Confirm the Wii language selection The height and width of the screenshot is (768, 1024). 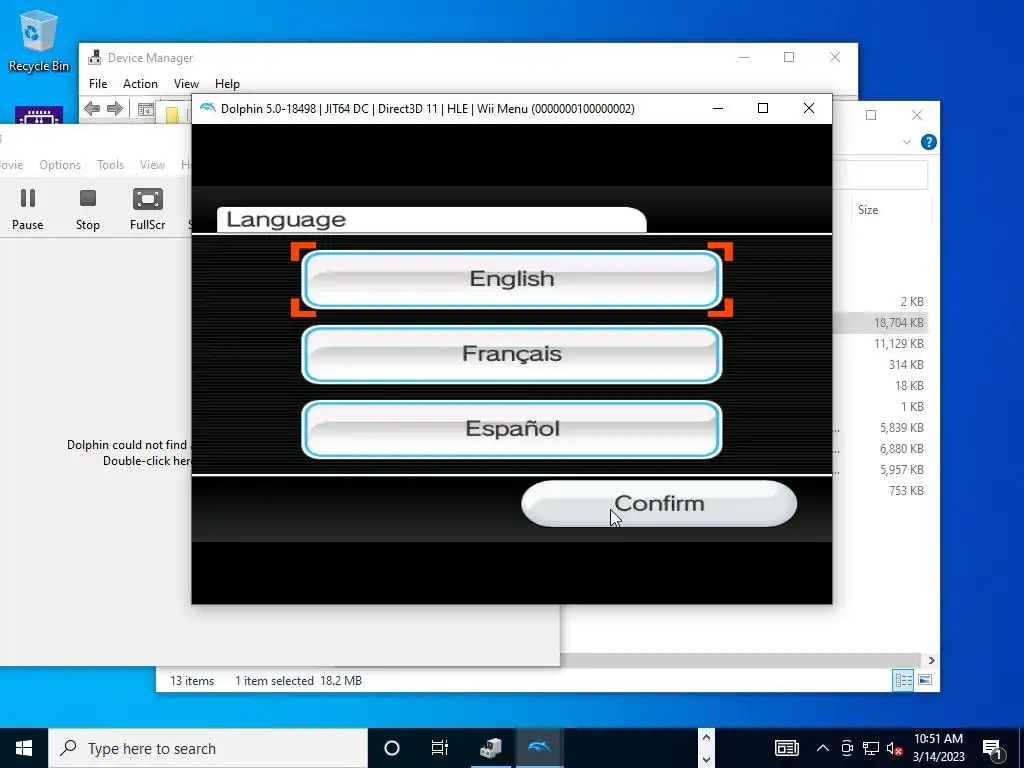coord(659,504)
